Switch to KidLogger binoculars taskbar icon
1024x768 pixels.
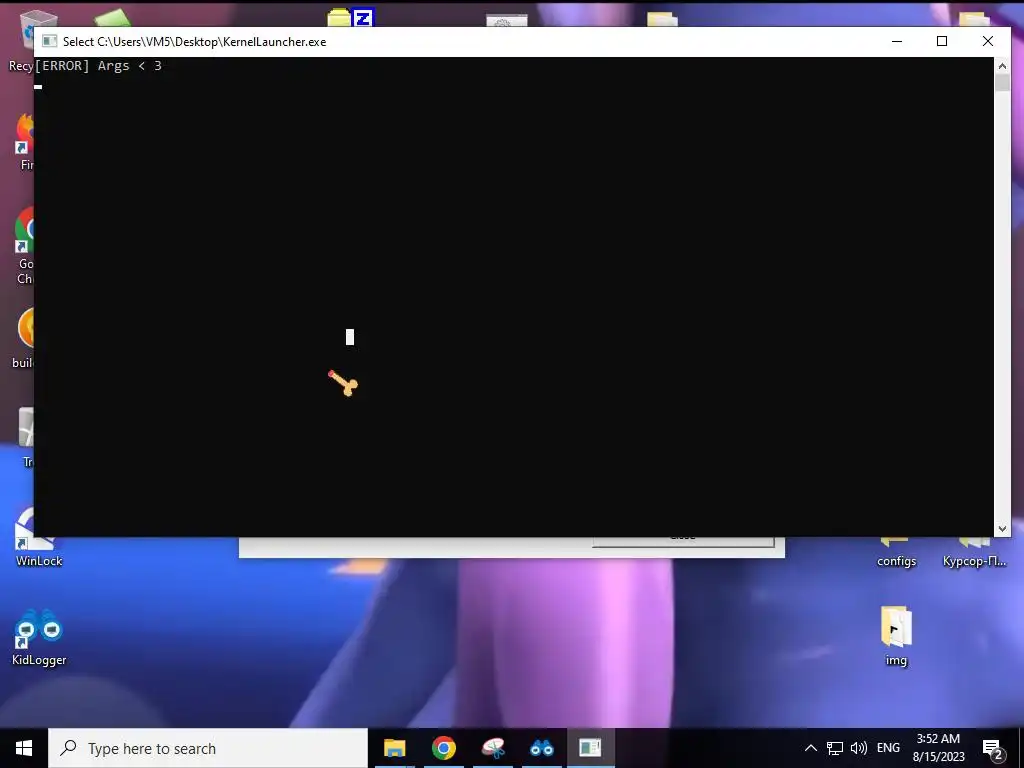click(542, 748)
